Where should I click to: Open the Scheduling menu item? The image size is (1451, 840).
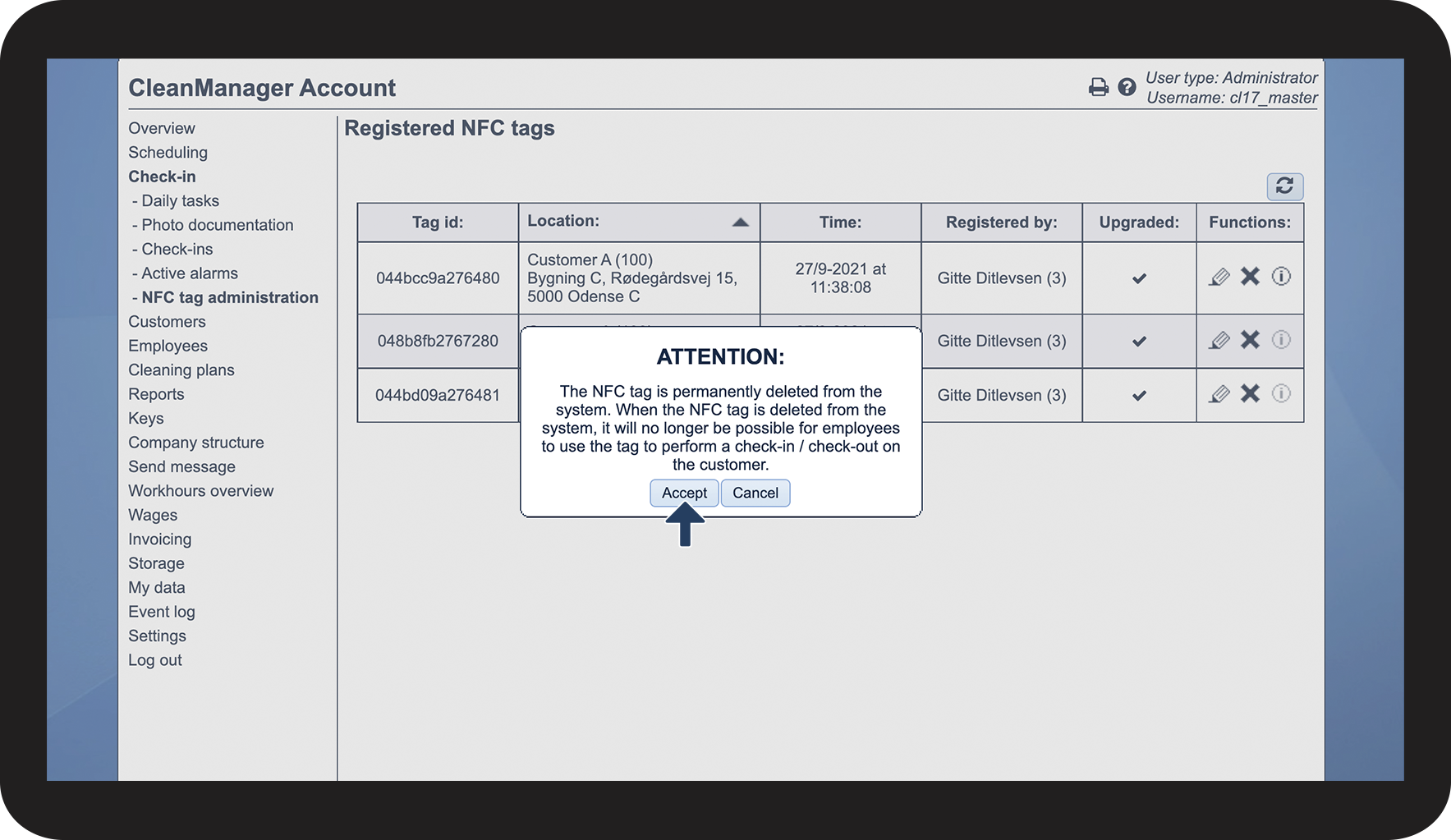tap(168, 153)
